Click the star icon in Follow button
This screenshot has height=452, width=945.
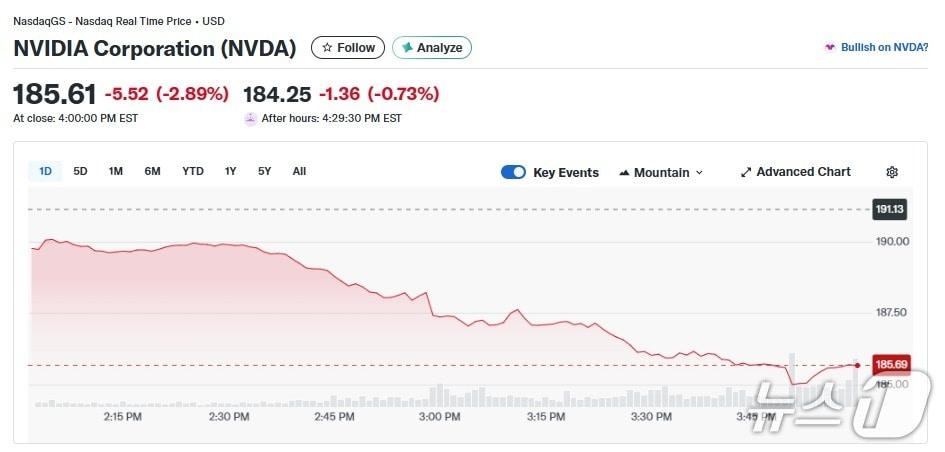click(327, 48)
